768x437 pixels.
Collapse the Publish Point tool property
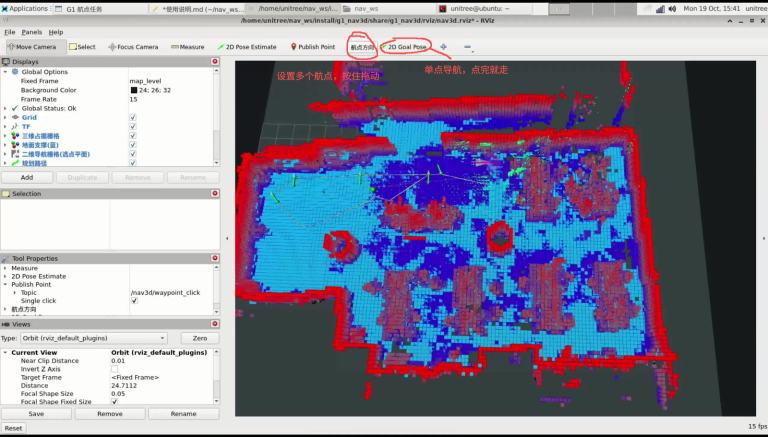5,284
